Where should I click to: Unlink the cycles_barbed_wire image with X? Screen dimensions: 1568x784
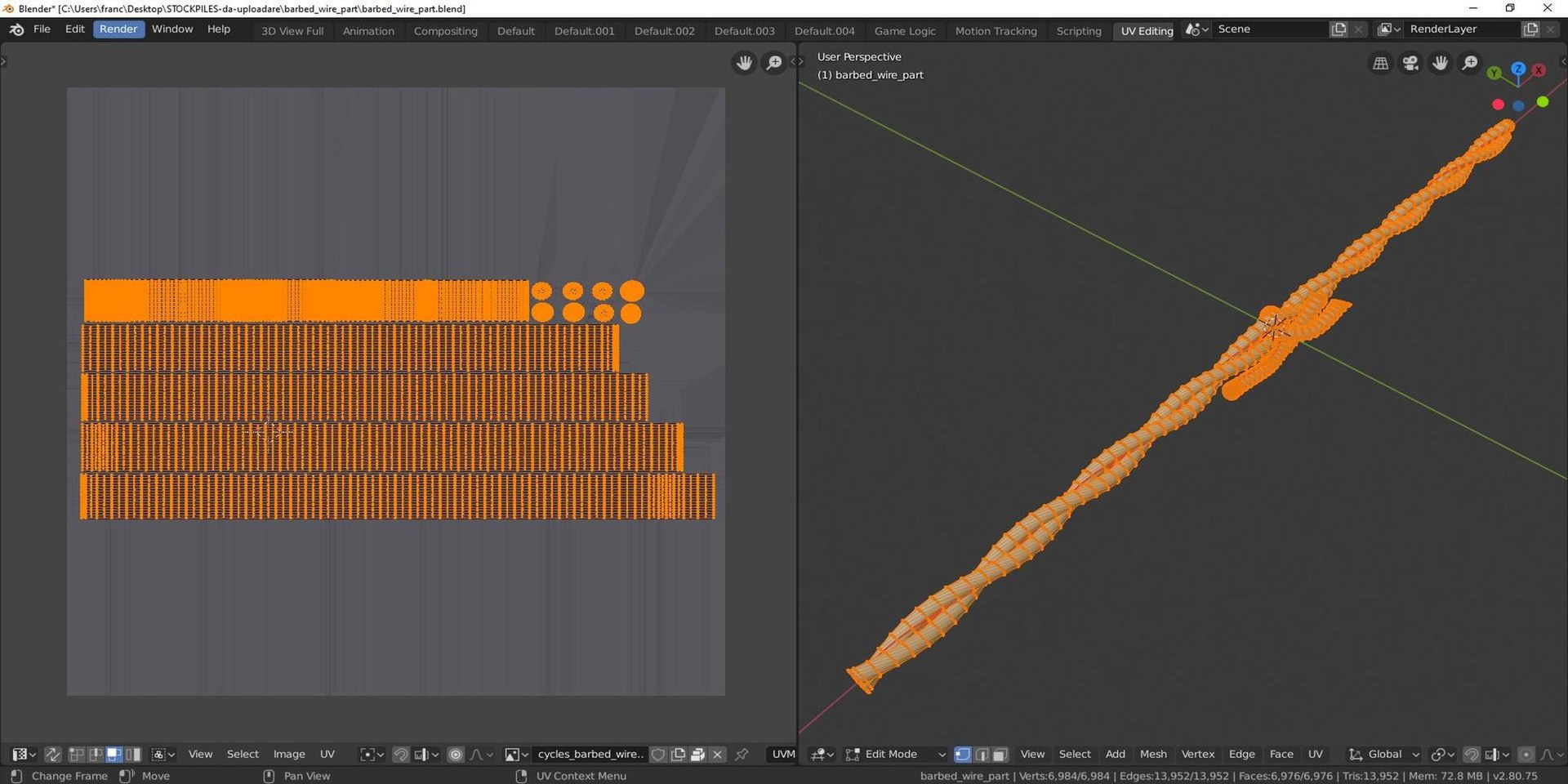[718, 755]
